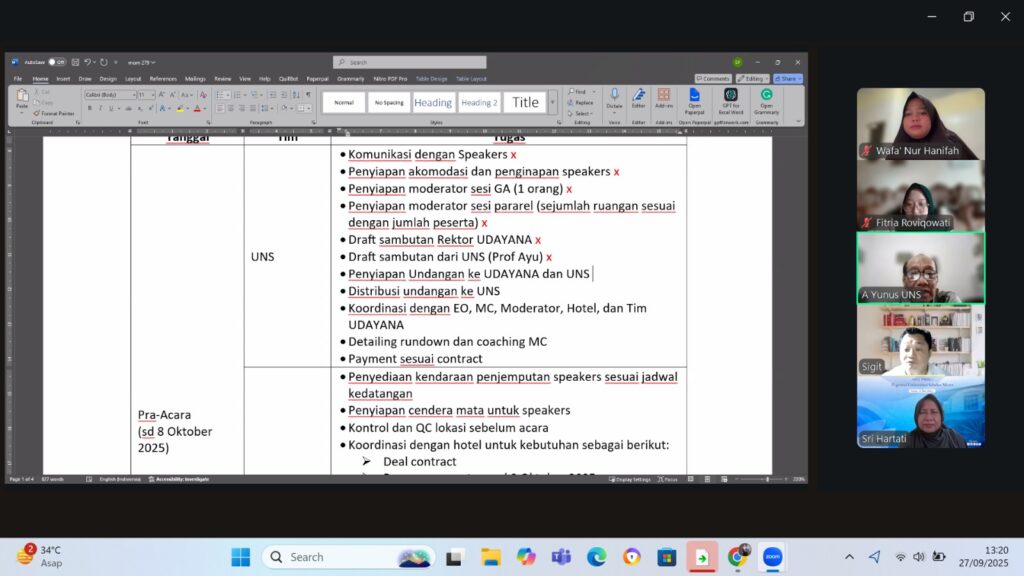Toggle bold formatting

(89, 108)
